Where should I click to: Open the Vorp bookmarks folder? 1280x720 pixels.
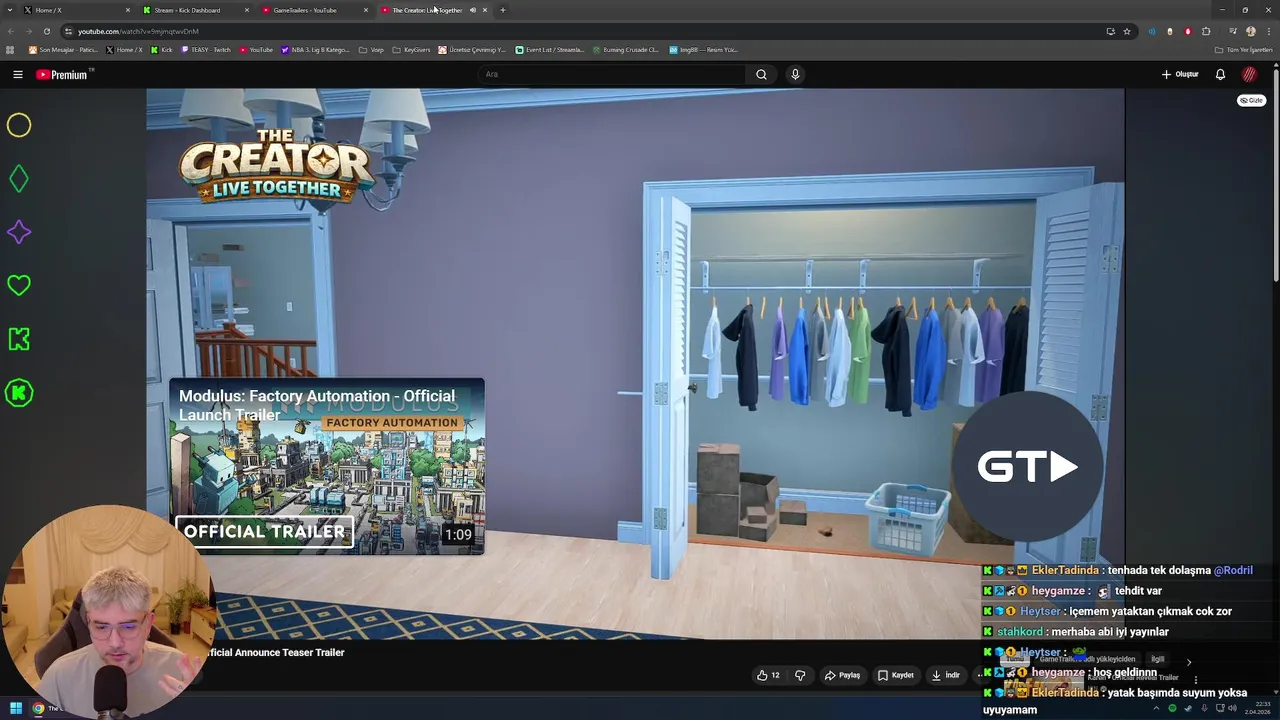coord(371,49)
